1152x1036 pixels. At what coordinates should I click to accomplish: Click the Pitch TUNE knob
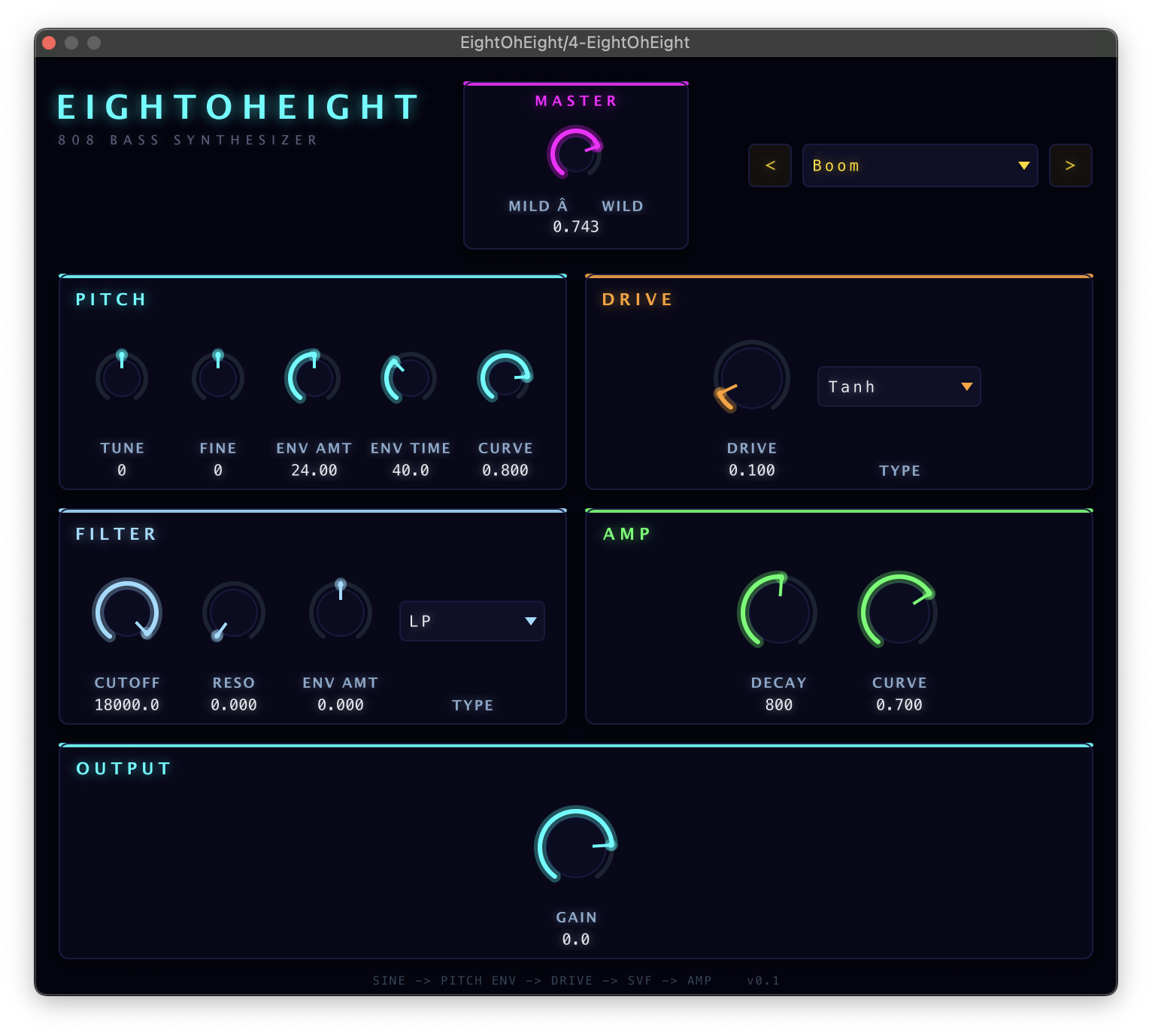122,376
